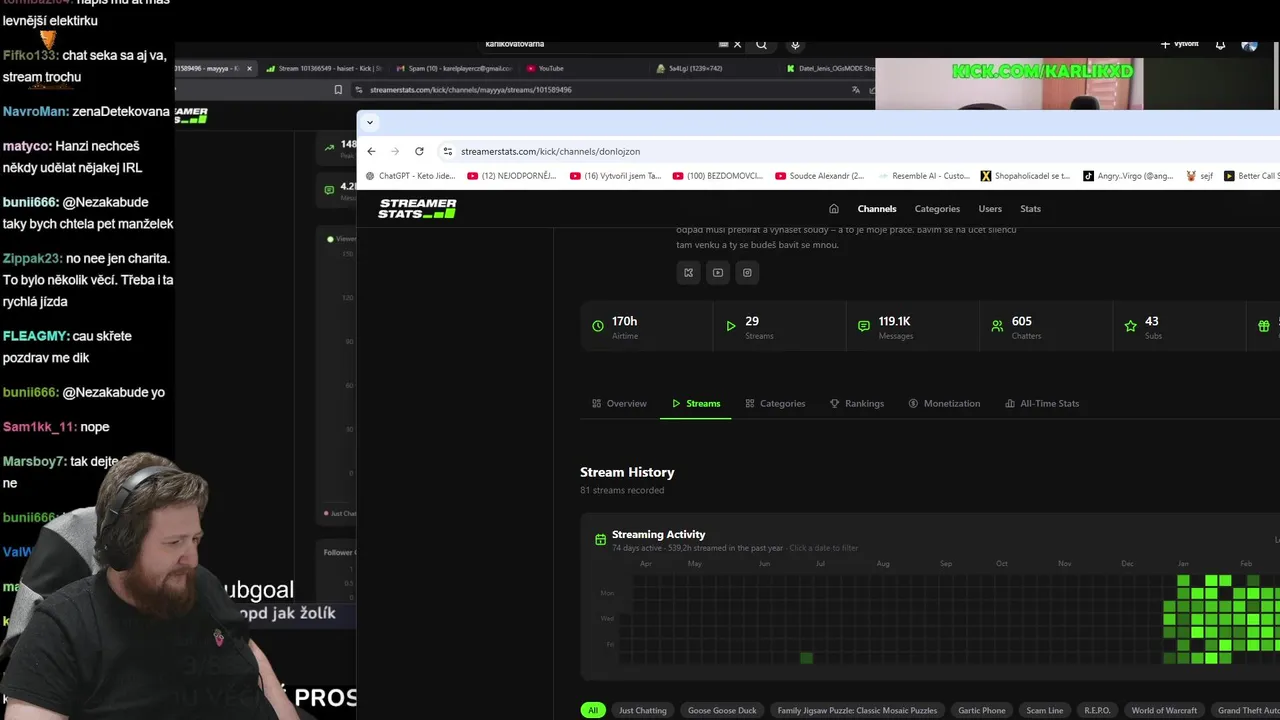The width and height of the screenshot is (1280, 720).
Task: Click the streamerstats.com/kick/channels/donlojzon address bar
Action: tap(860, 151)
